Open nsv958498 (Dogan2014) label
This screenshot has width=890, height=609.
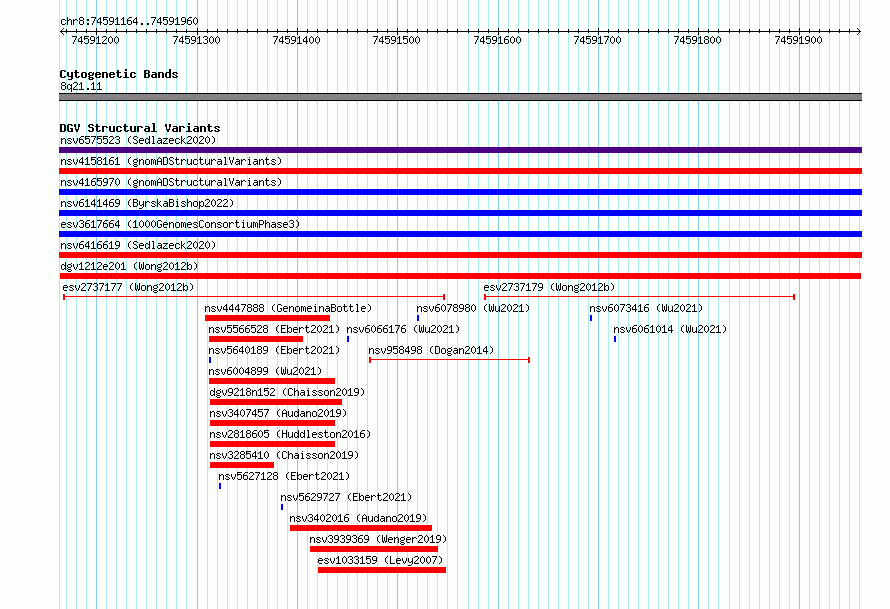[x=431, y=350]
